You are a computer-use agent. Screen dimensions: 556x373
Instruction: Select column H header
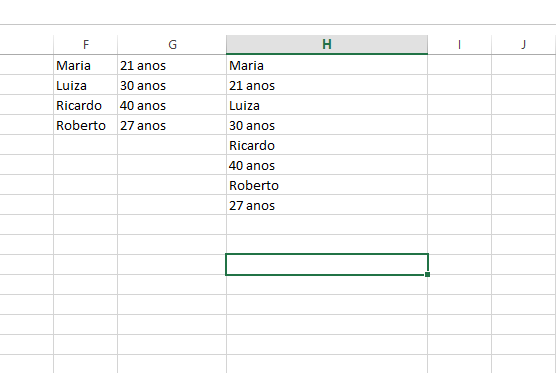(x=327, y=45)
